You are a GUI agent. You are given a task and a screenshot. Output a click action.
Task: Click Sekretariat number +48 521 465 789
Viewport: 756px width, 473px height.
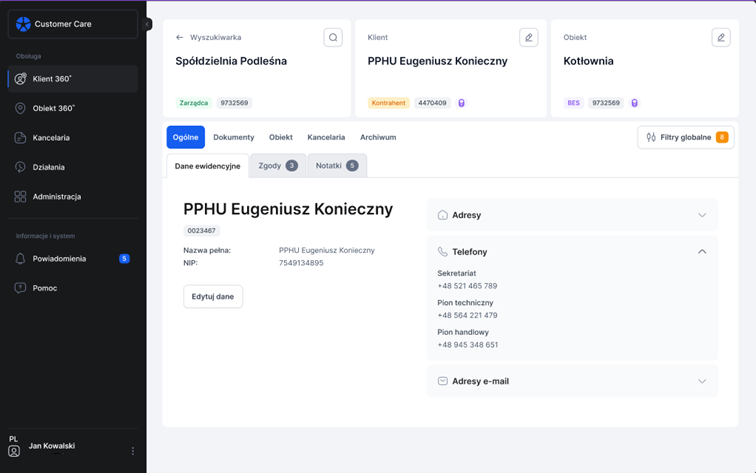click(x=467, y=286)
